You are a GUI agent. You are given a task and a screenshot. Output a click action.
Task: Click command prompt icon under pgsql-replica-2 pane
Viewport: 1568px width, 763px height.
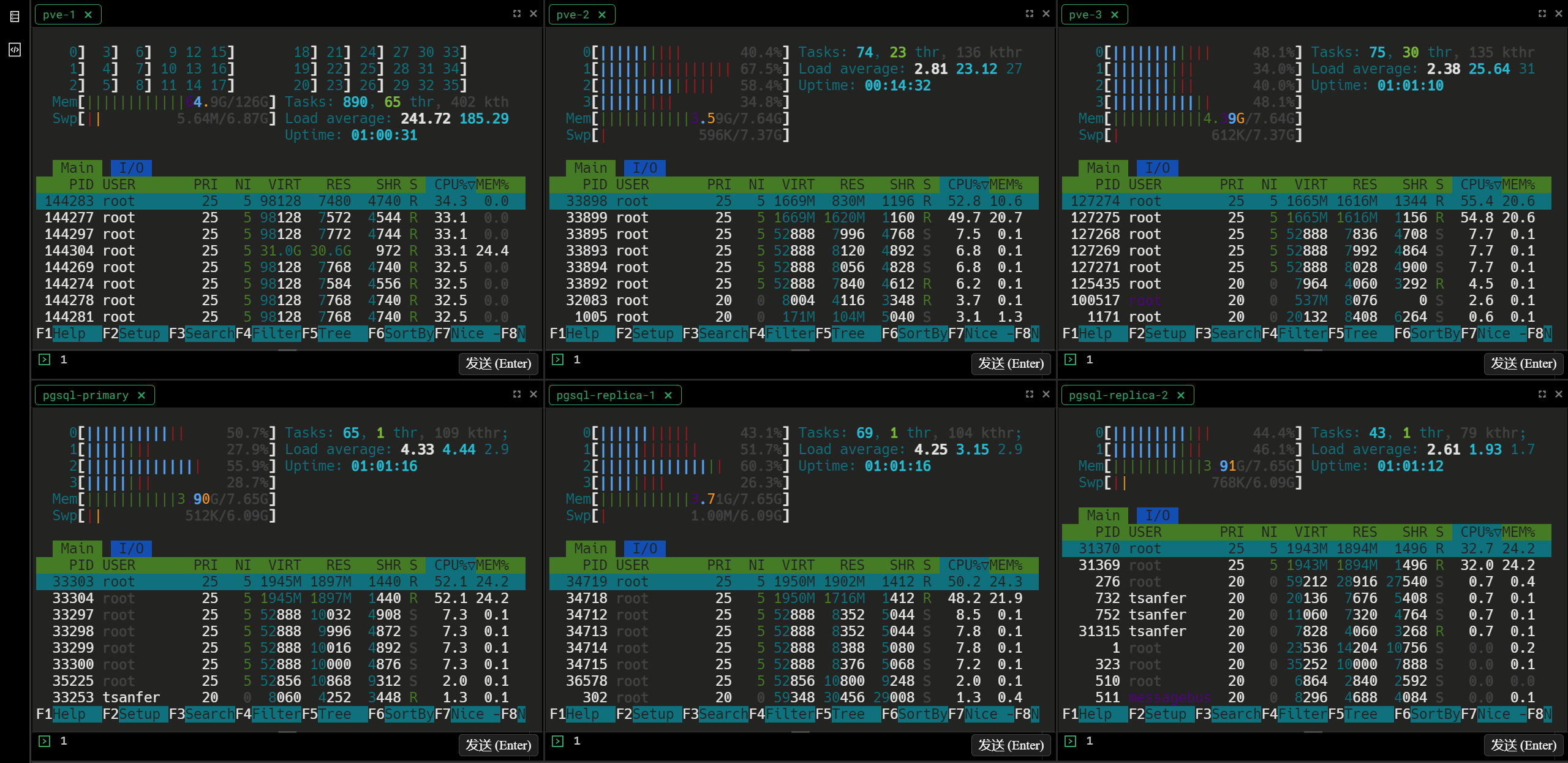point(1070,741)
